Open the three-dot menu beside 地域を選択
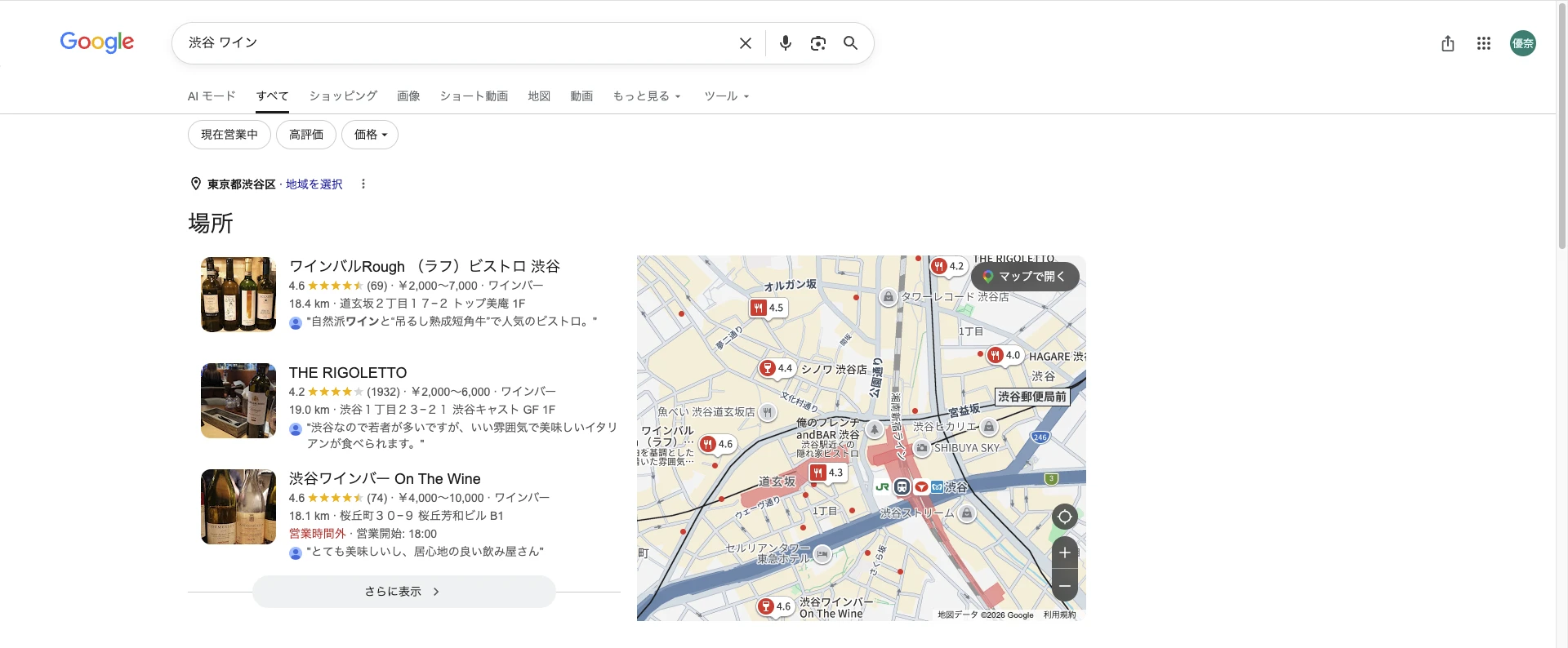This screenshot has width=1568, height=648. click(x=363, y=184)
